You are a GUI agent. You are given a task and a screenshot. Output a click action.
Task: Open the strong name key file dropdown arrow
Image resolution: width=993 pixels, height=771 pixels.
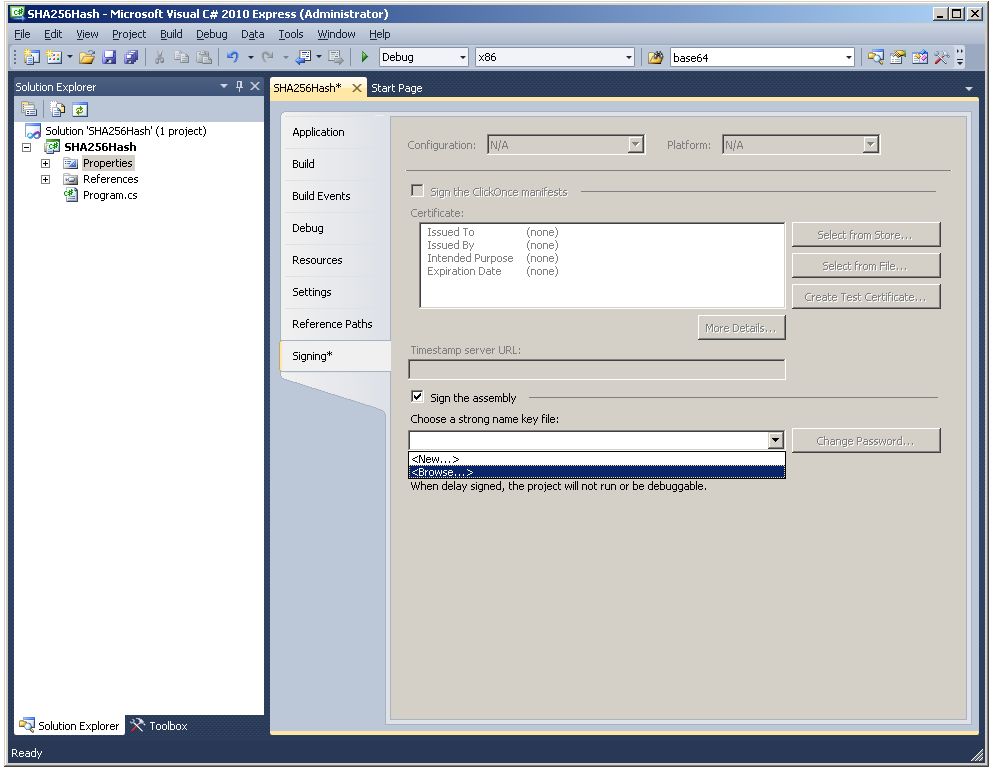tap(776, 440)
